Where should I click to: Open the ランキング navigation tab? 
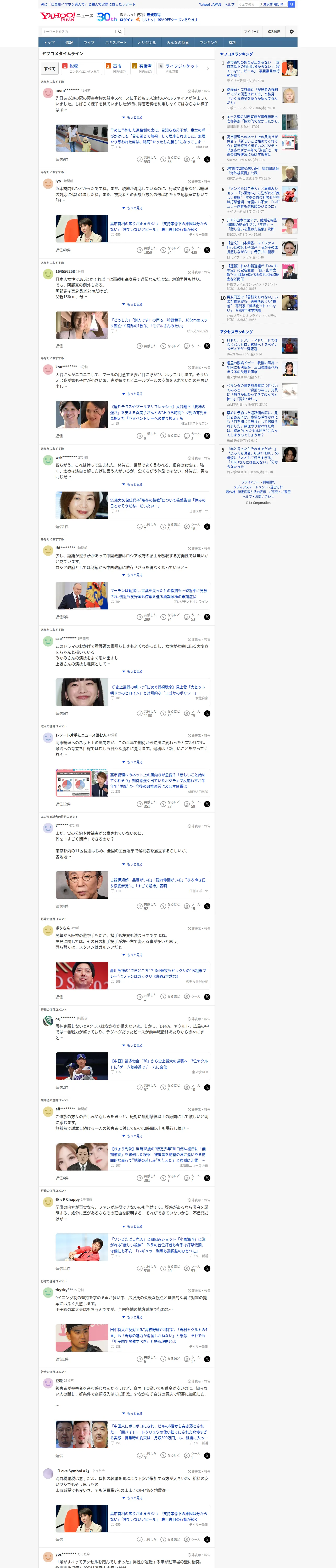[x=209, y=43]
